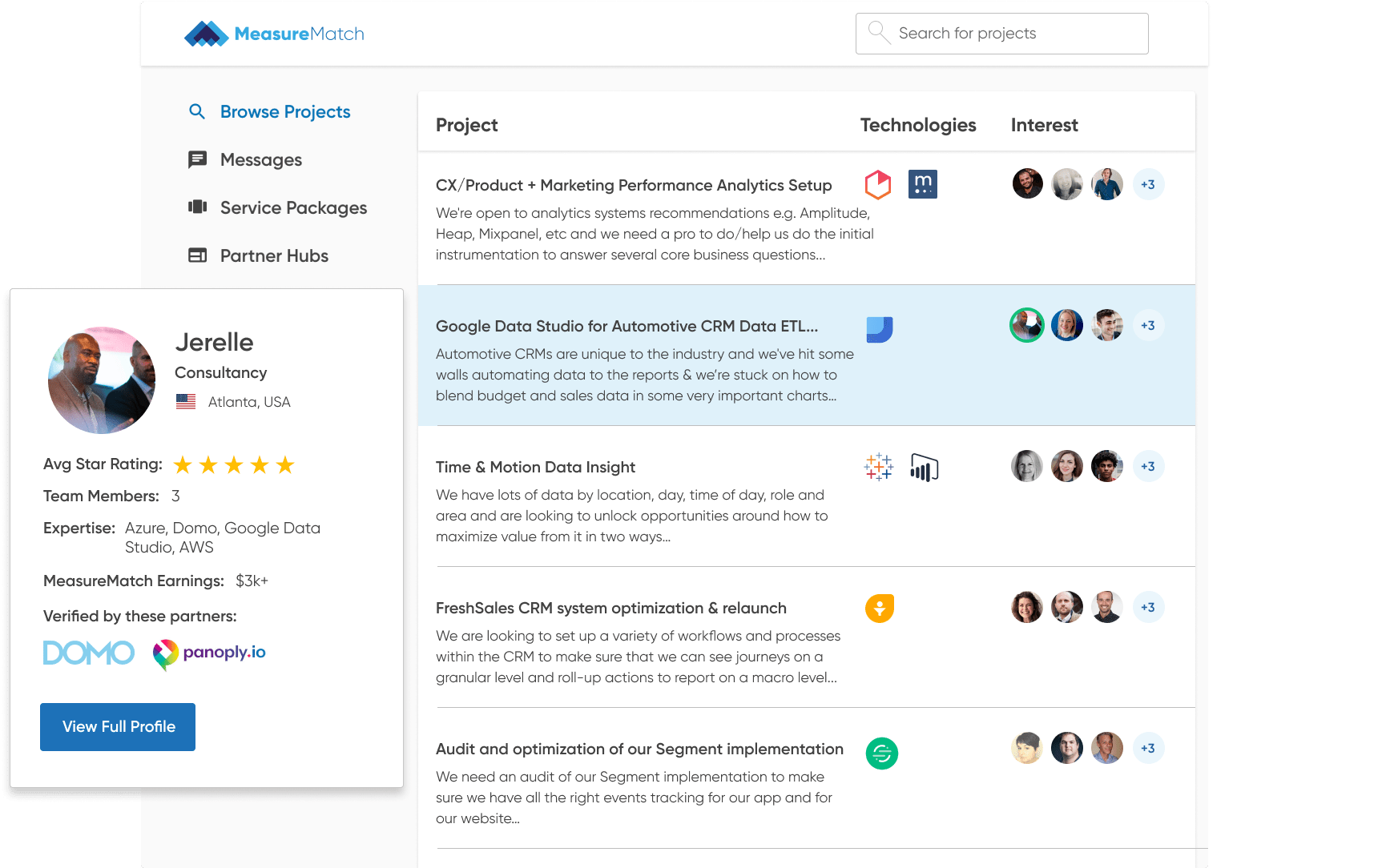The width and height of the screenshot is (1394, 868).
Task: Expand +3 interested on Segment audit project
Action: coord(1148,748)
